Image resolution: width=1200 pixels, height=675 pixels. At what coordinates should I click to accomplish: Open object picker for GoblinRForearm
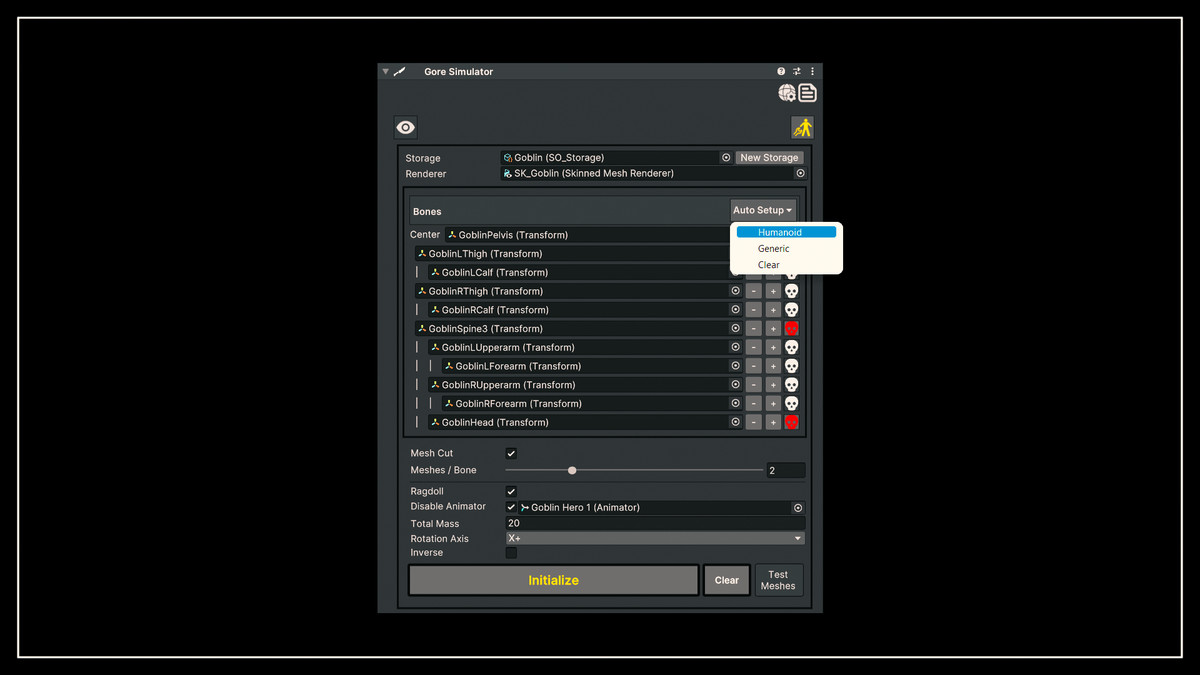(x=735, y=404)
